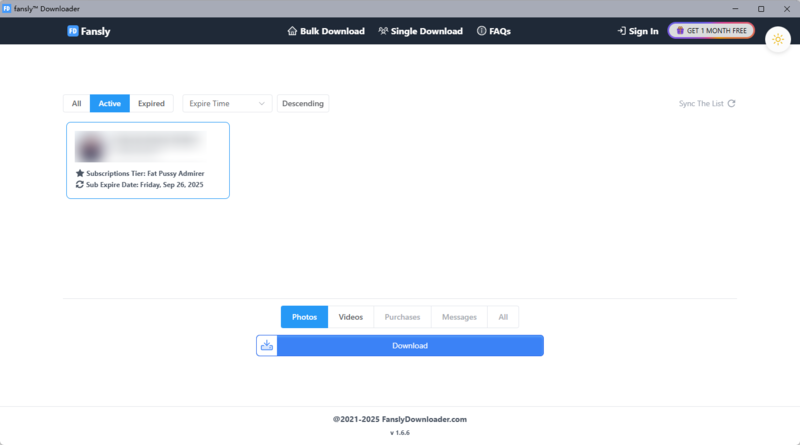Click the renew icon beside Sub Expire Date
This screenshot has width=800, height=445.
pyautogui.click(x=80, y=184)
